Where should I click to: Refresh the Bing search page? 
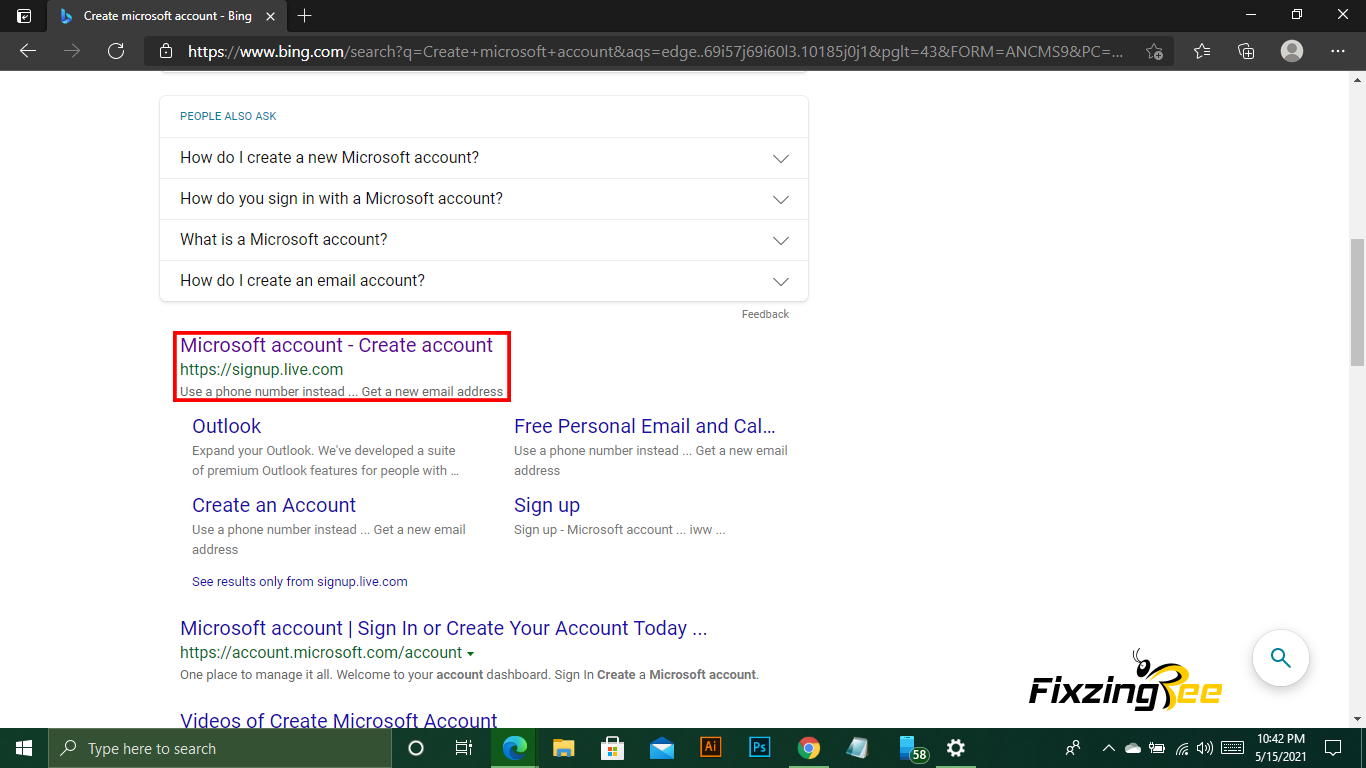(x=116, y=51)
